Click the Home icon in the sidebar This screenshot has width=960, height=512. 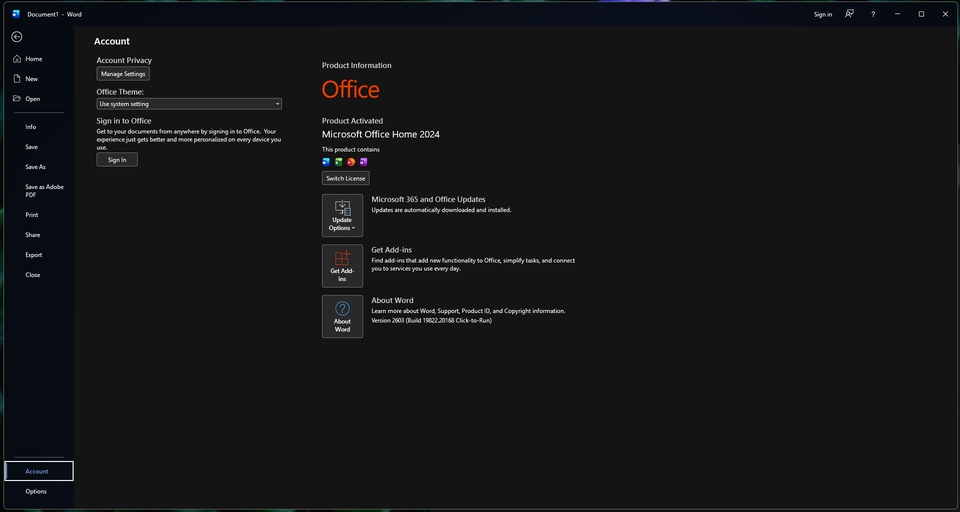tap(17, 59)
